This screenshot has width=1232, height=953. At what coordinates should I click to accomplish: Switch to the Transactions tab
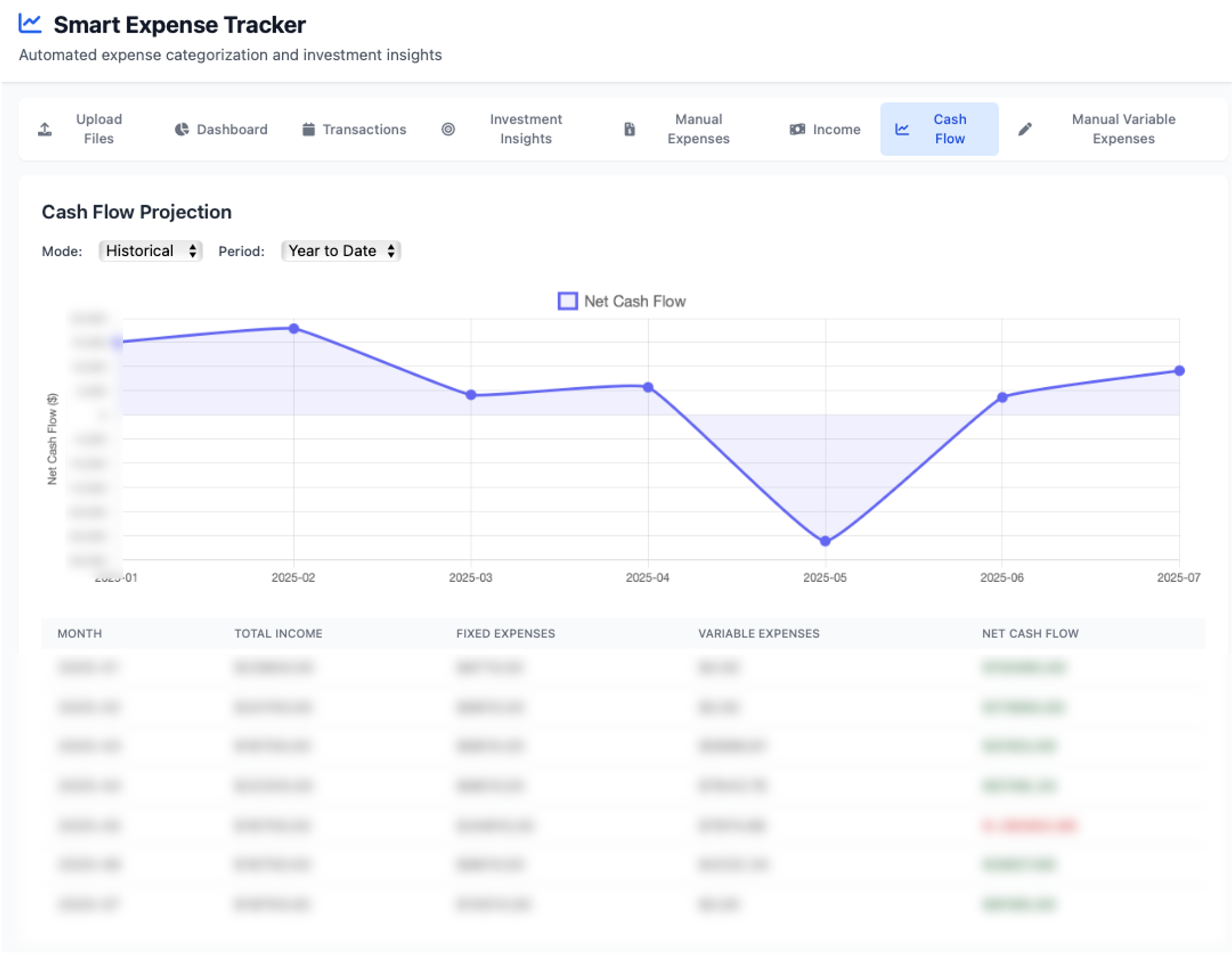coord(364,129)
